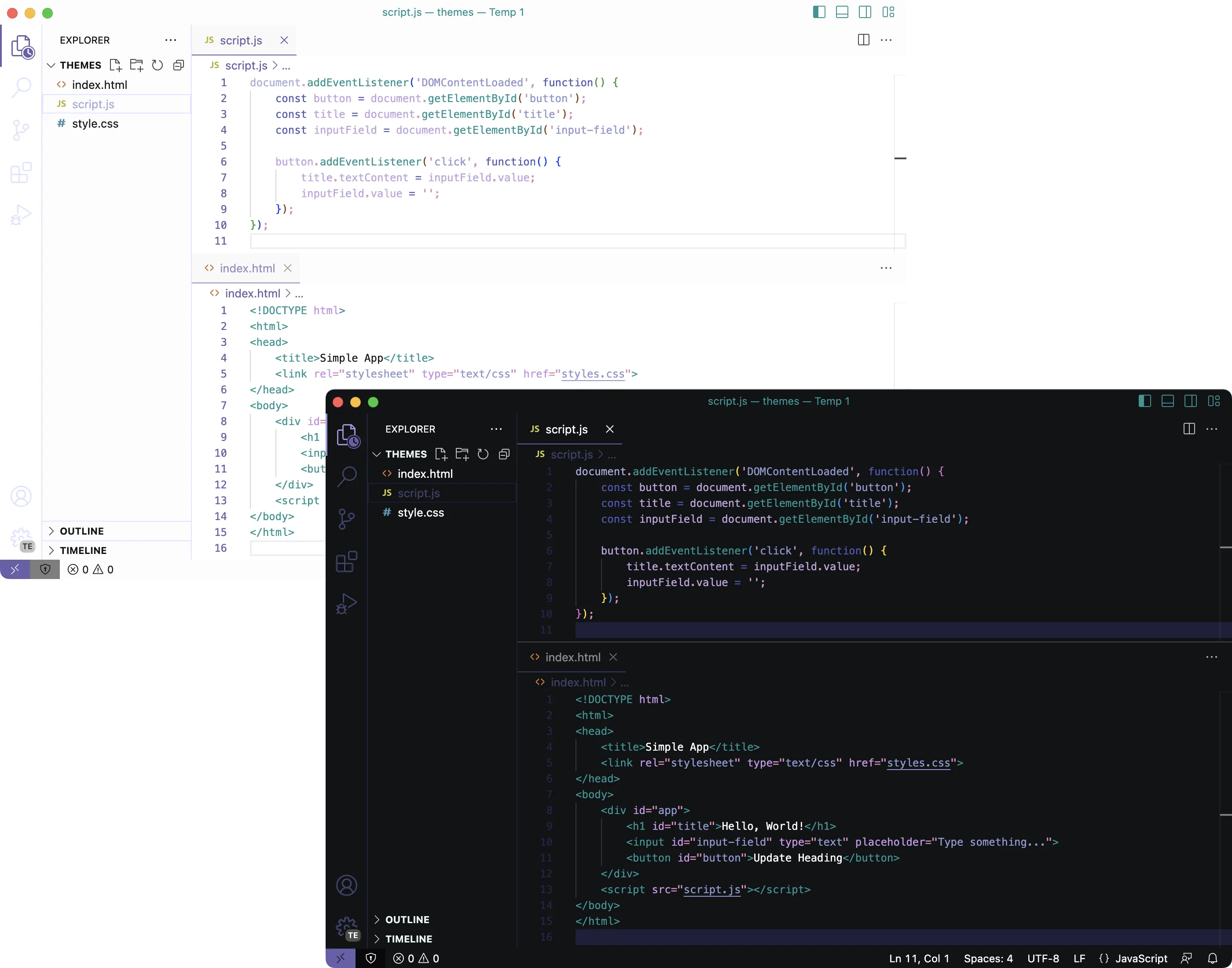Screen dimensions: 1232x968
Task: Toggle primary sidebar in light window title bar
Action: 819,12
